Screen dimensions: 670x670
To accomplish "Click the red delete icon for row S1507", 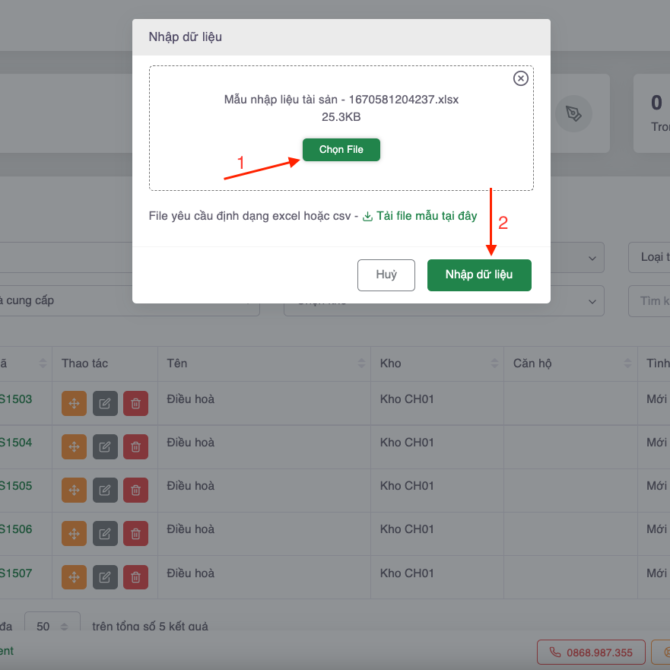I will (x=135, y=577).
